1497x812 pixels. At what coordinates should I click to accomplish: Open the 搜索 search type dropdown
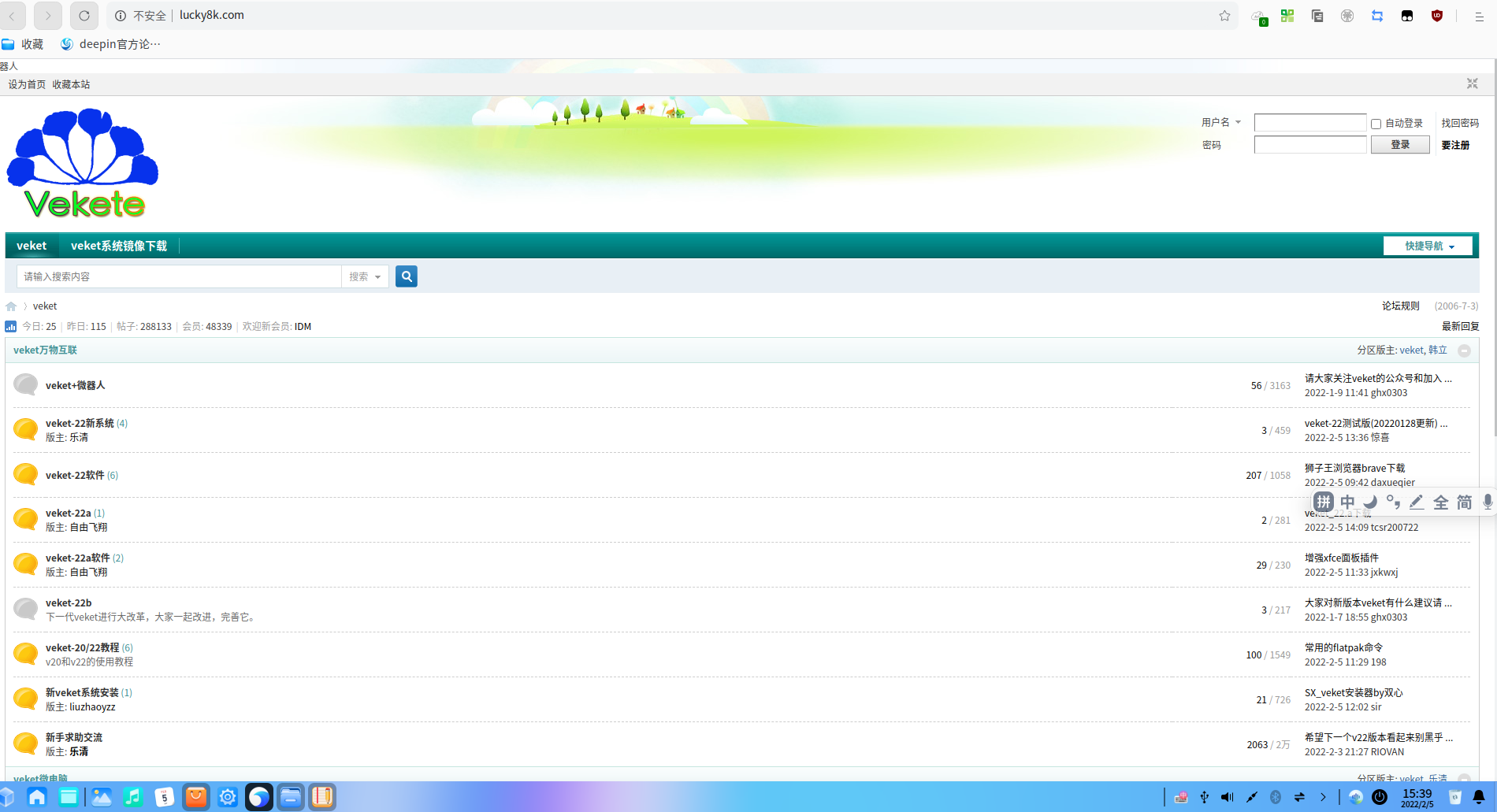point(366,276)
